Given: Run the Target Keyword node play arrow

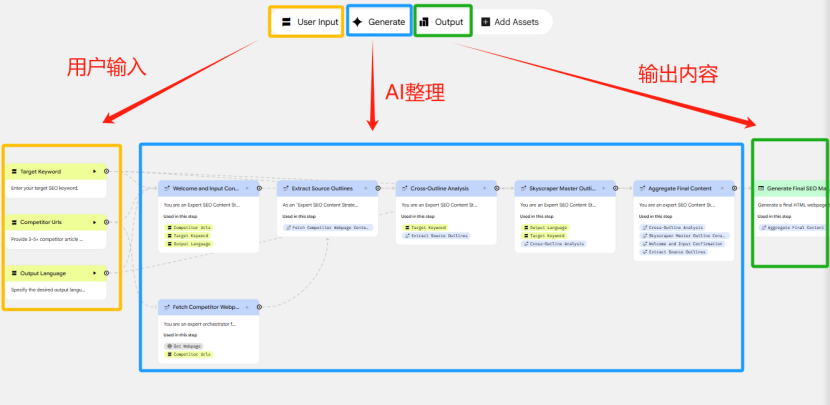Looking at the screenshot, I should coord(95,172).
